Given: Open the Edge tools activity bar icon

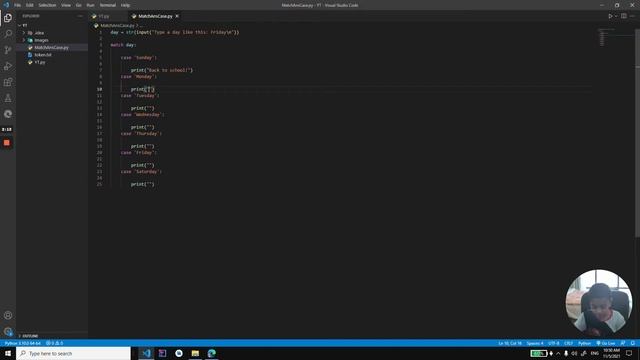Looking at the screenshot, I should pyautogui.click(x=8, y=114).
